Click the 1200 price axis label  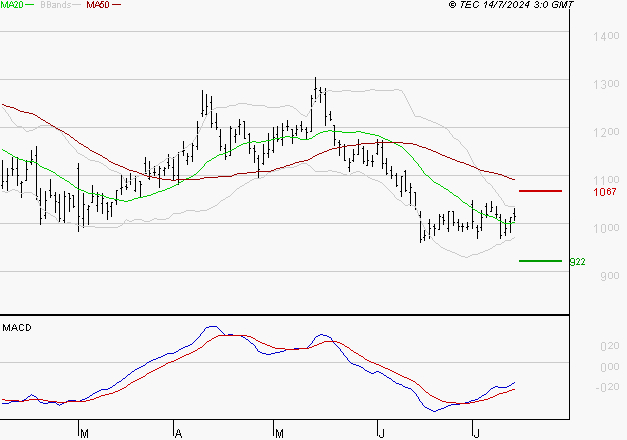(606, 132)
